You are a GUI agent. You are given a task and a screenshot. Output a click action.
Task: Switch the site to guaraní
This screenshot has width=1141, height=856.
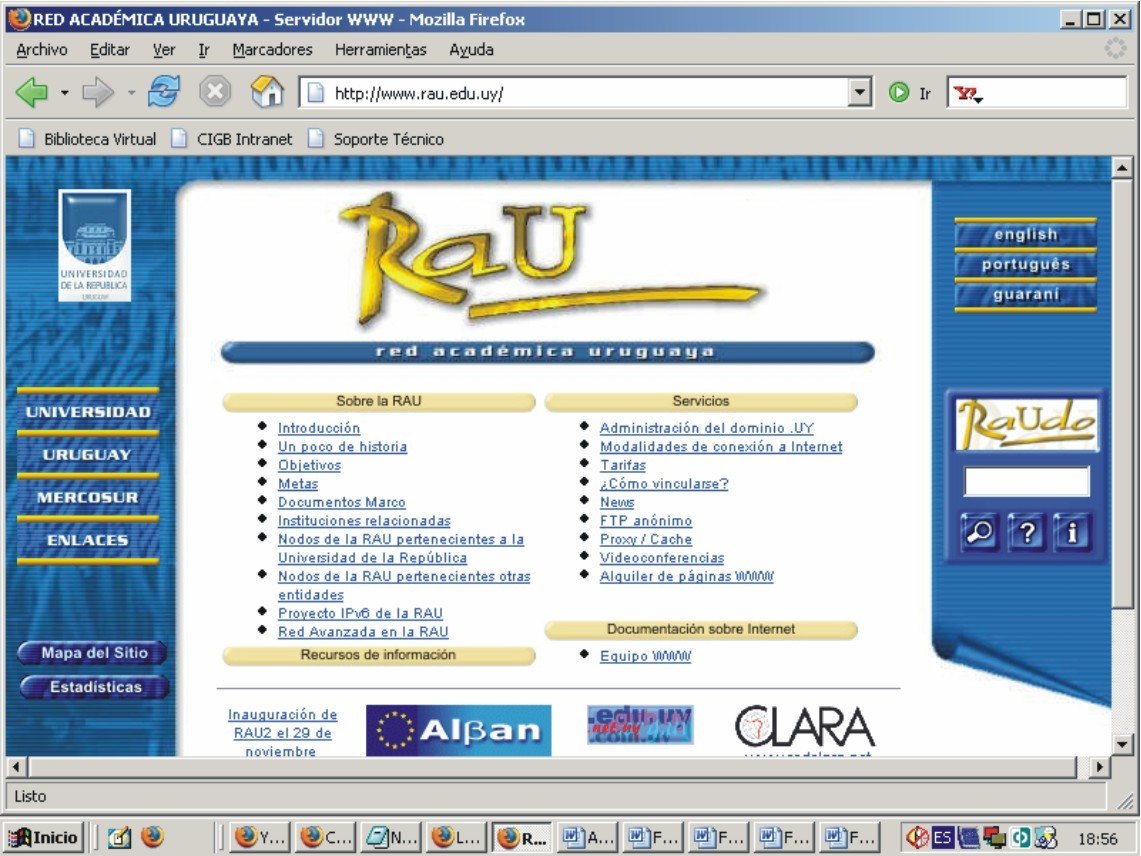[1025, 295]
